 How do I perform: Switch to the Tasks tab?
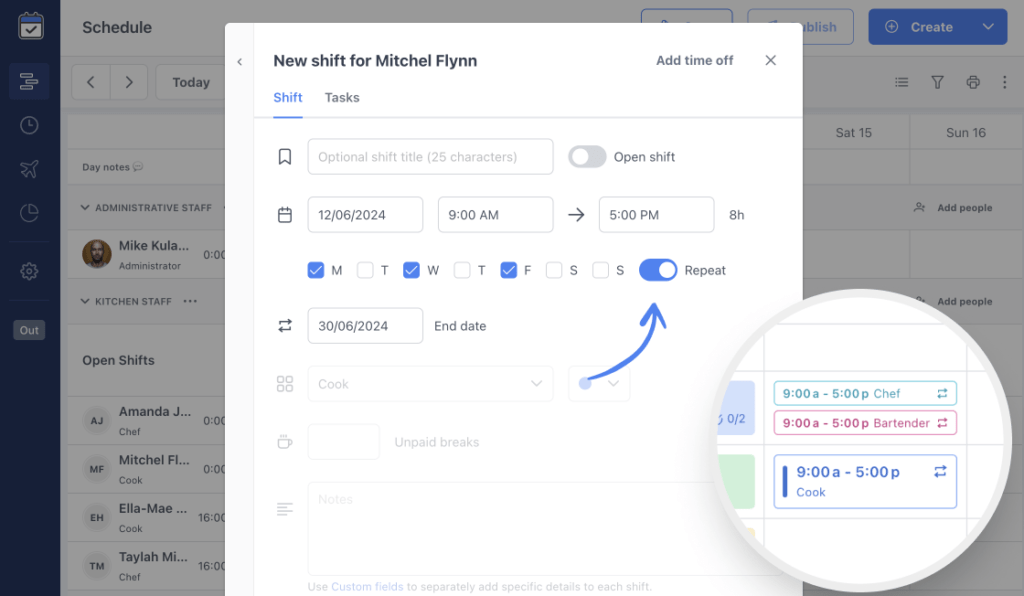pos(342,98)
